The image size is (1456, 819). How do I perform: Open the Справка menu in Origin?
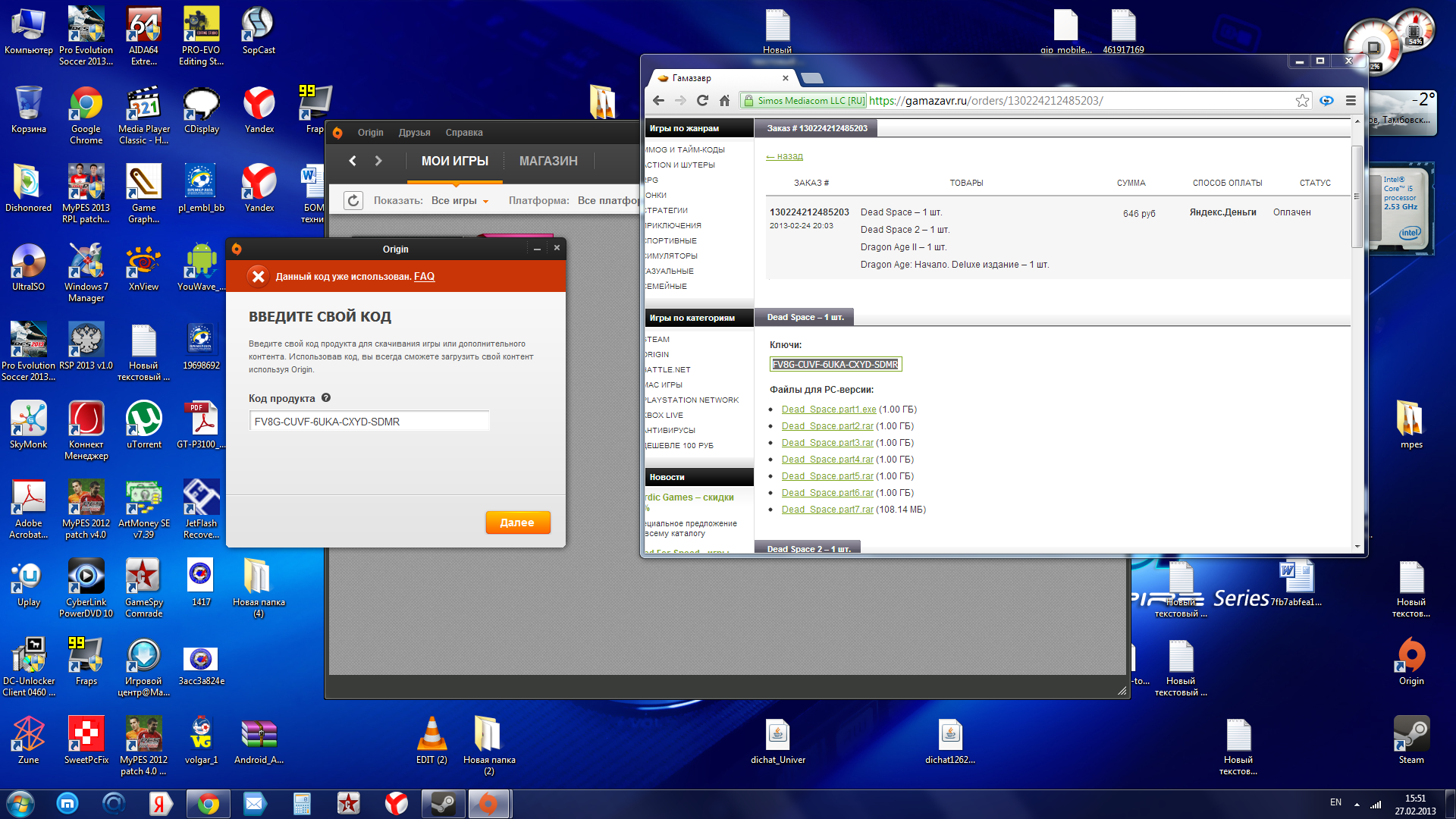tap(464, 133)
